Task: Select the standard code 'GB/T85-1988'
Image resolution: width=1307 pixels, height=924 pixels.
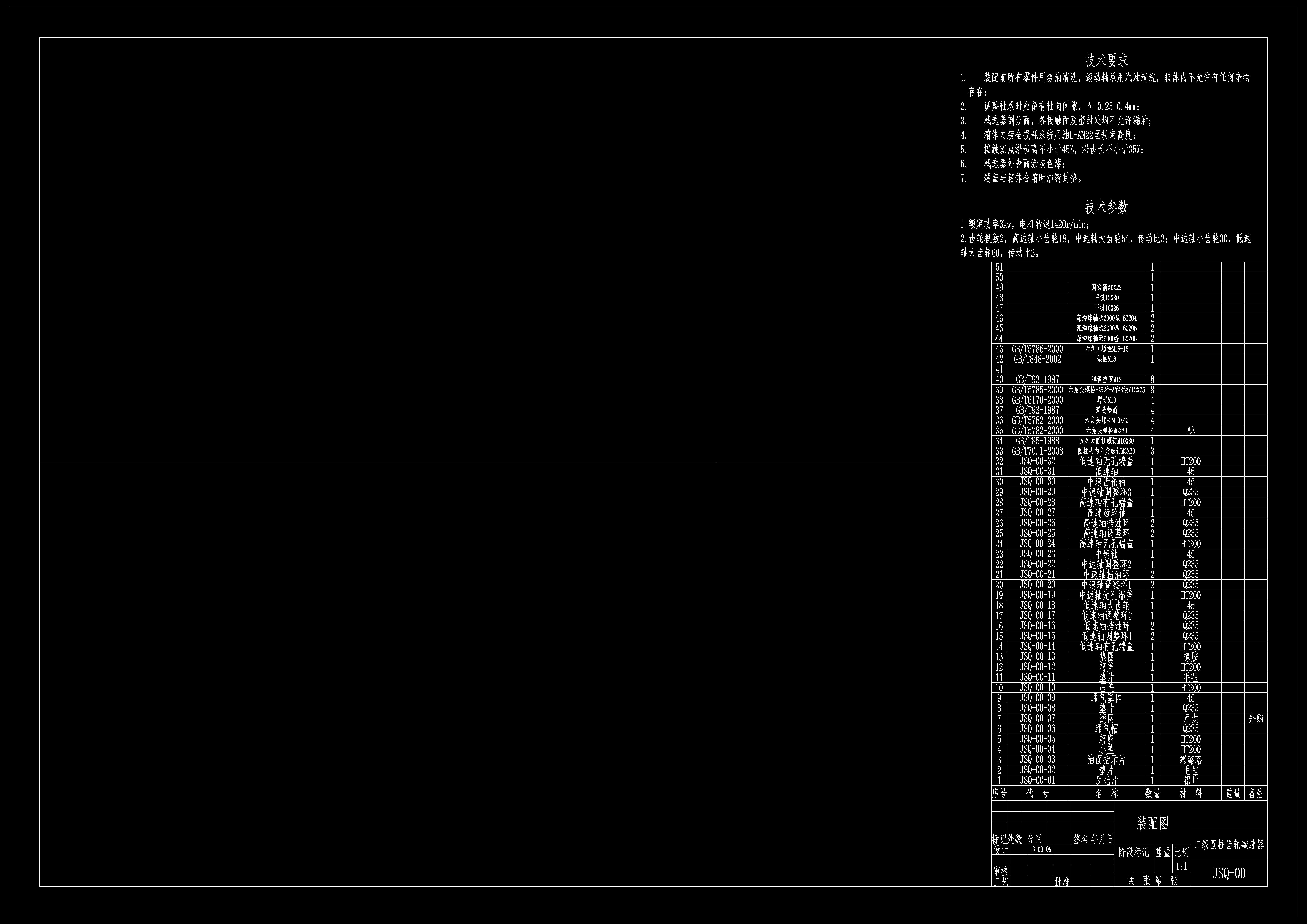Action: point(1037,441)
